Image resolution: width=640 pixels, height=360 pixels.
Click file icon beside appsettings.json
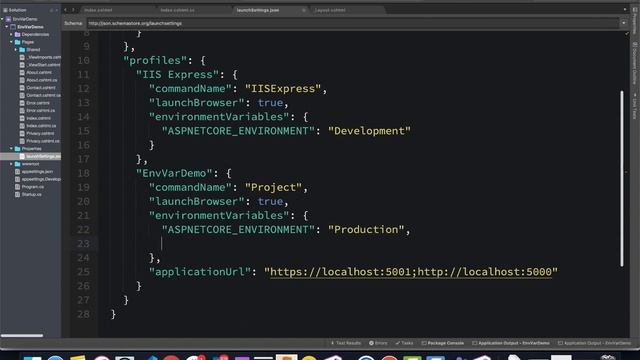point(18,172)
